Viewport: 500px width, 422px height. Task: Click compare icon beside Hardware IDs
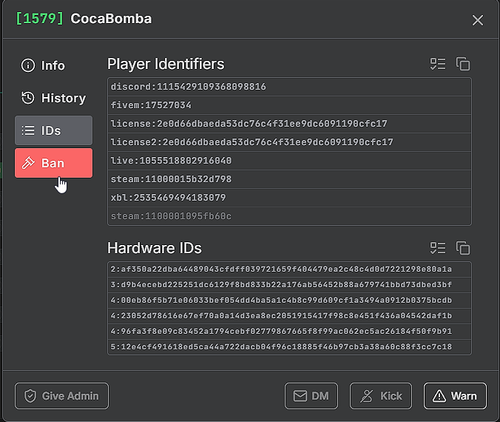[438, 248]
